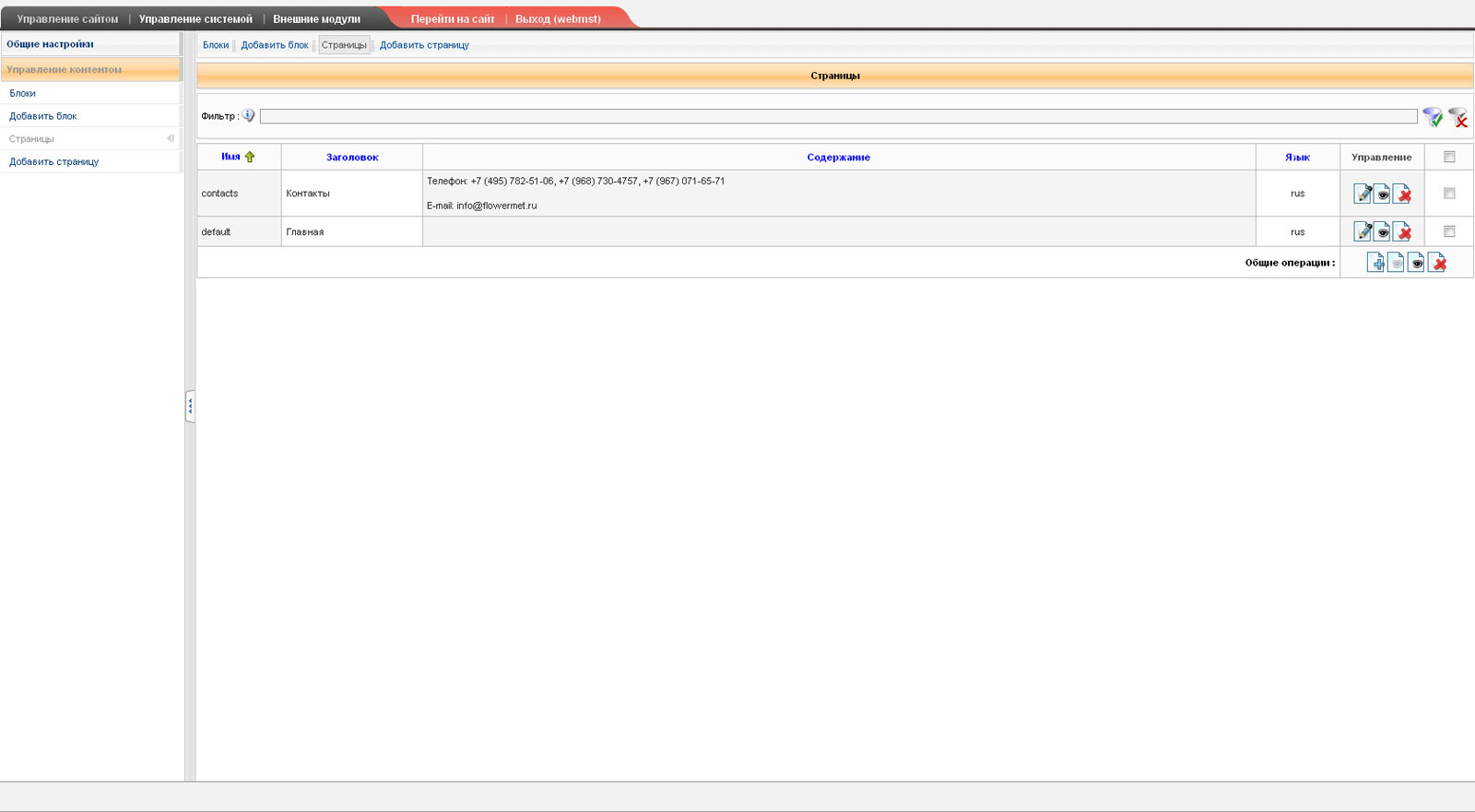Delete the contacts page
Viewport: 1475px width, 812px height.
coord(1402,194)
